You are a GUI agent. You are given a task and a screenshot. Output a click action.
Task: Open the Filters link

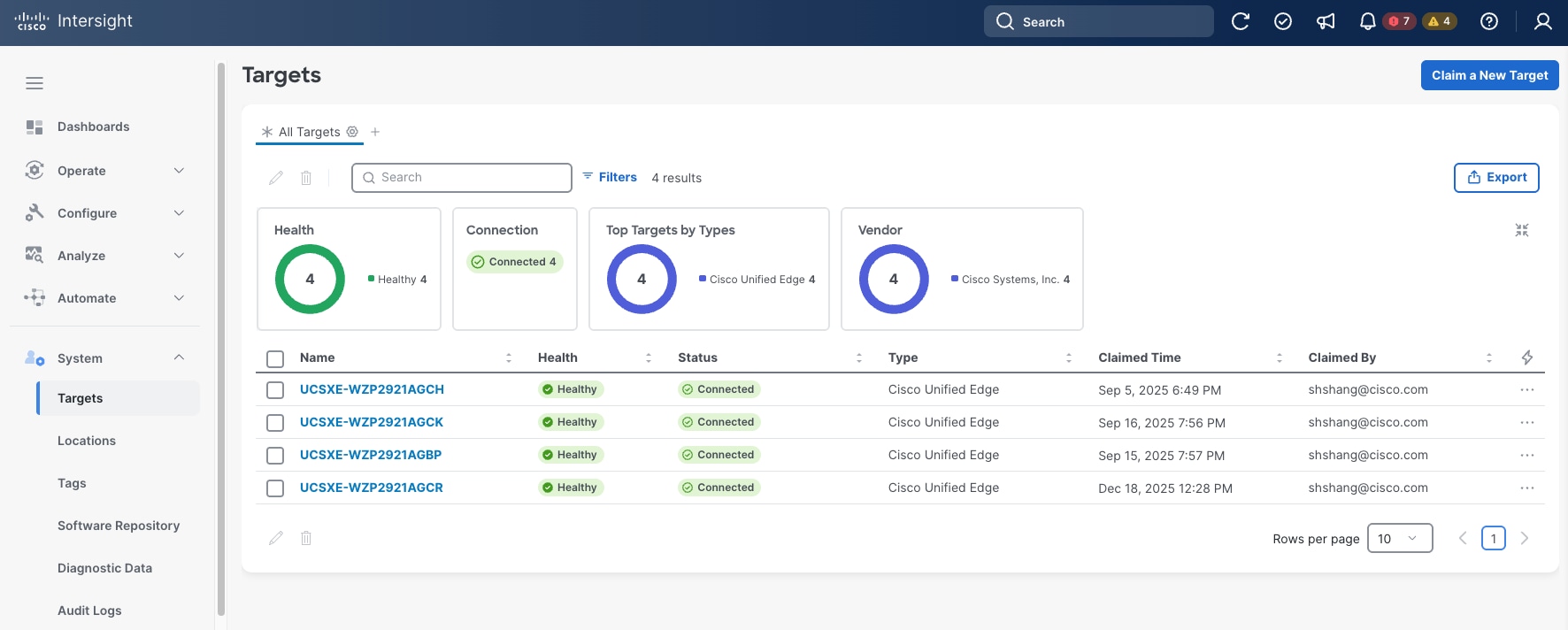(x=610, y=177)
